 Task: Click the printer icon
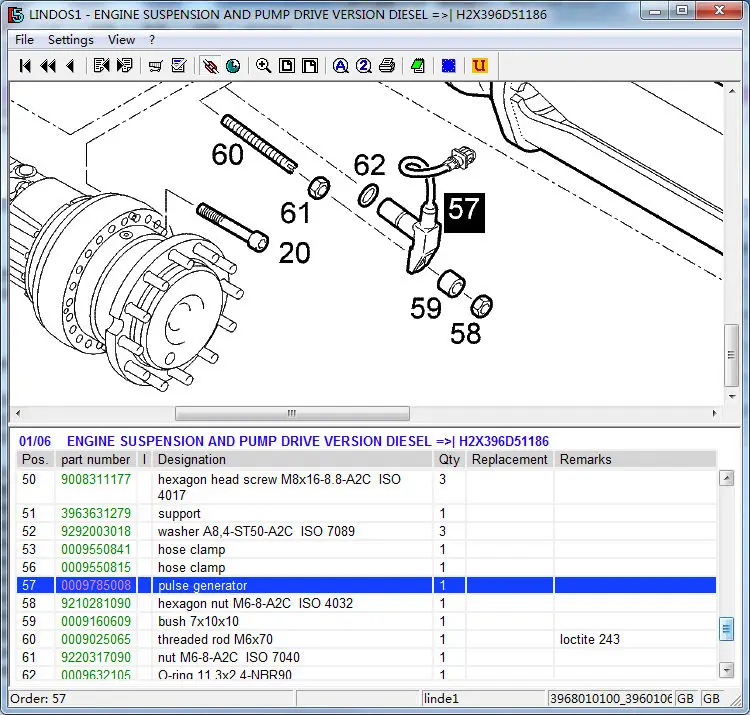click(387, 66)
